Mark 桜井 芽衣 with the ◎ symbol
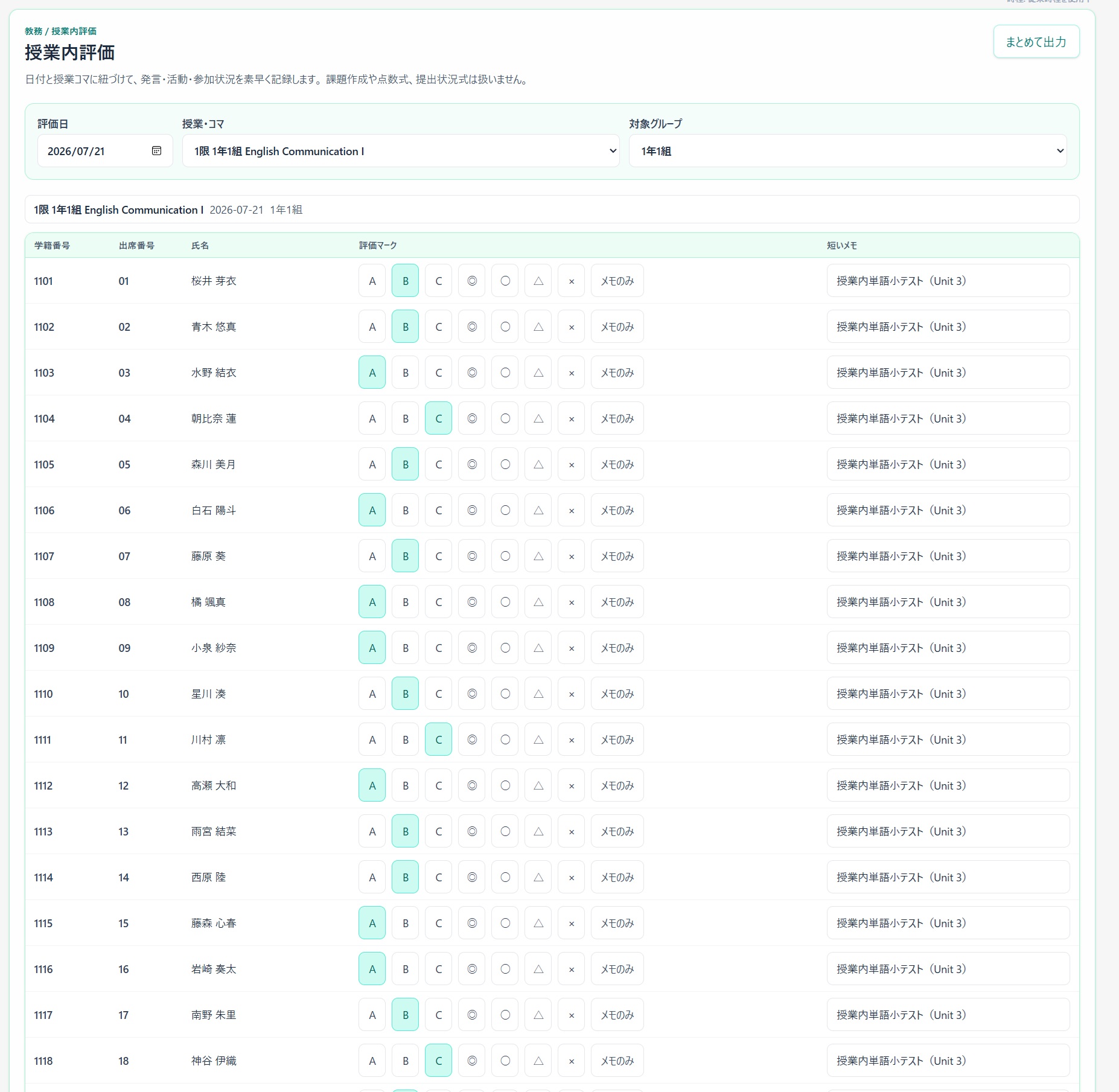1119x1092 pixels. pos(472,281)
